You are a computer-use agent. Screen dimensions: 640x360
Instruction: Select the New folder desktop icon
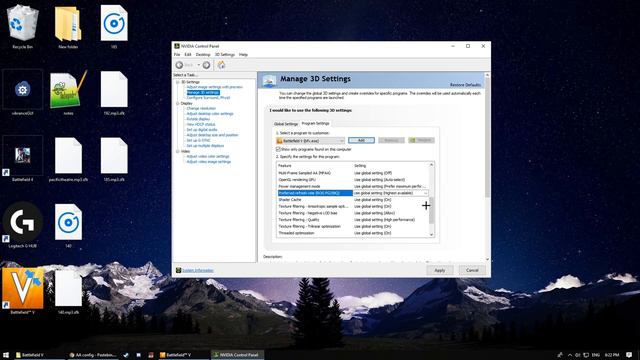[68, 27]
